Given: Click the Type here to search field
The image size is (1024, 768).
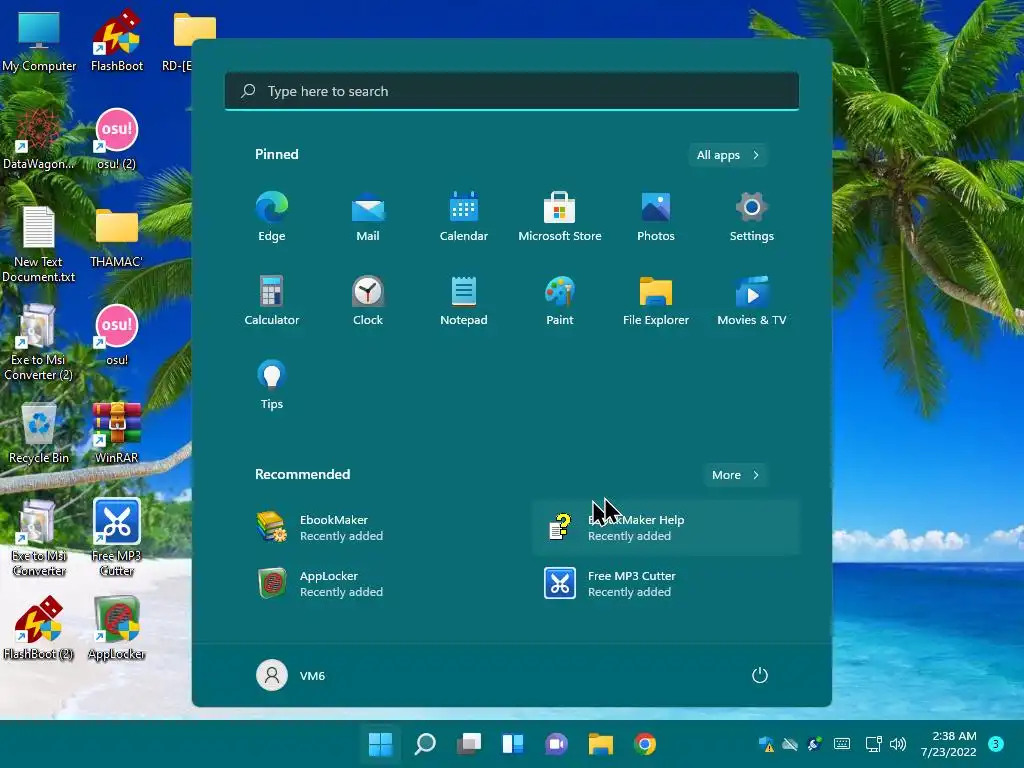Looking at the screenshot, I should coord(512,91).
